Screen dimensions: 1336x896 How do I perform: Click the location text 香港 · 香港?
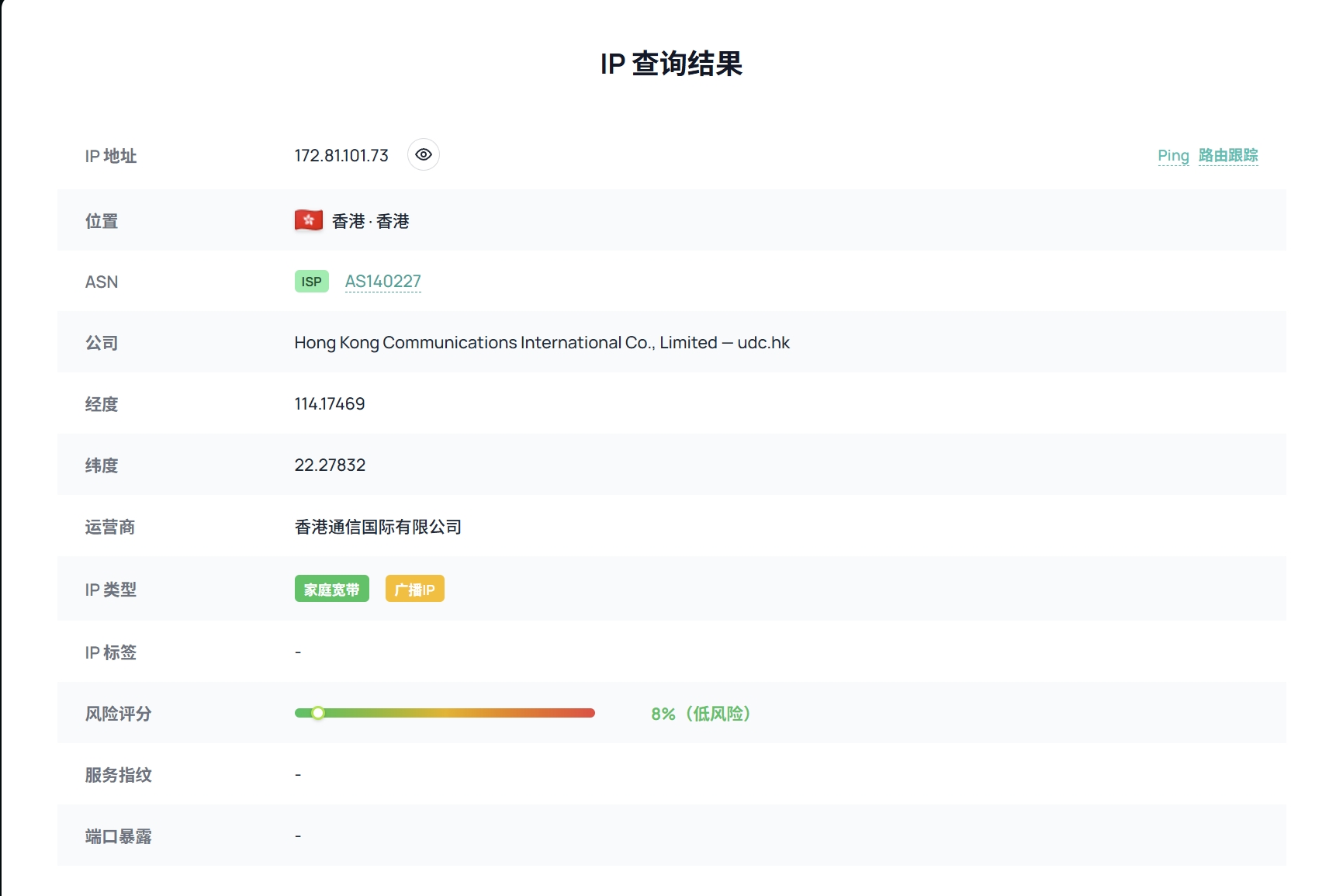pyautogui.click(x=370, y=222)
